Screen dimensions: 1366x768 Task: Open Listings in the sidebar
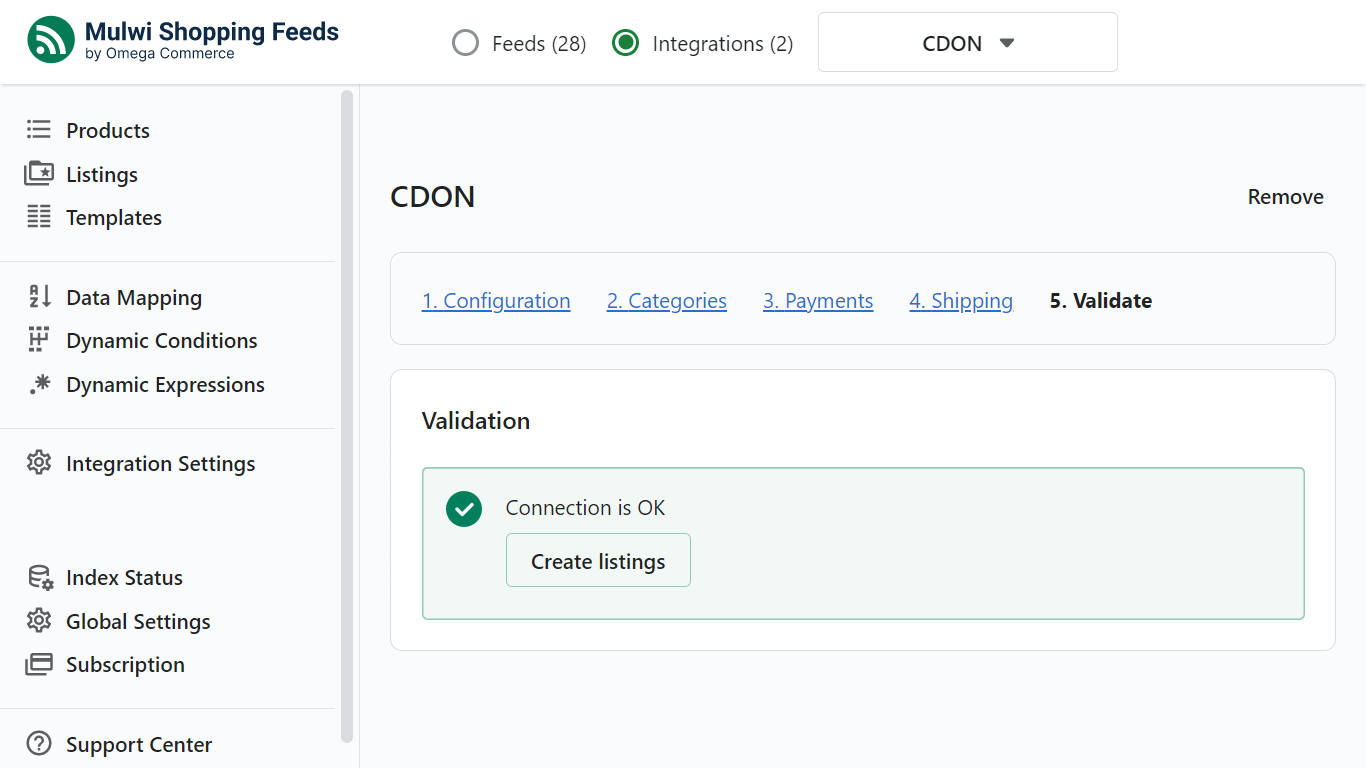102,174
